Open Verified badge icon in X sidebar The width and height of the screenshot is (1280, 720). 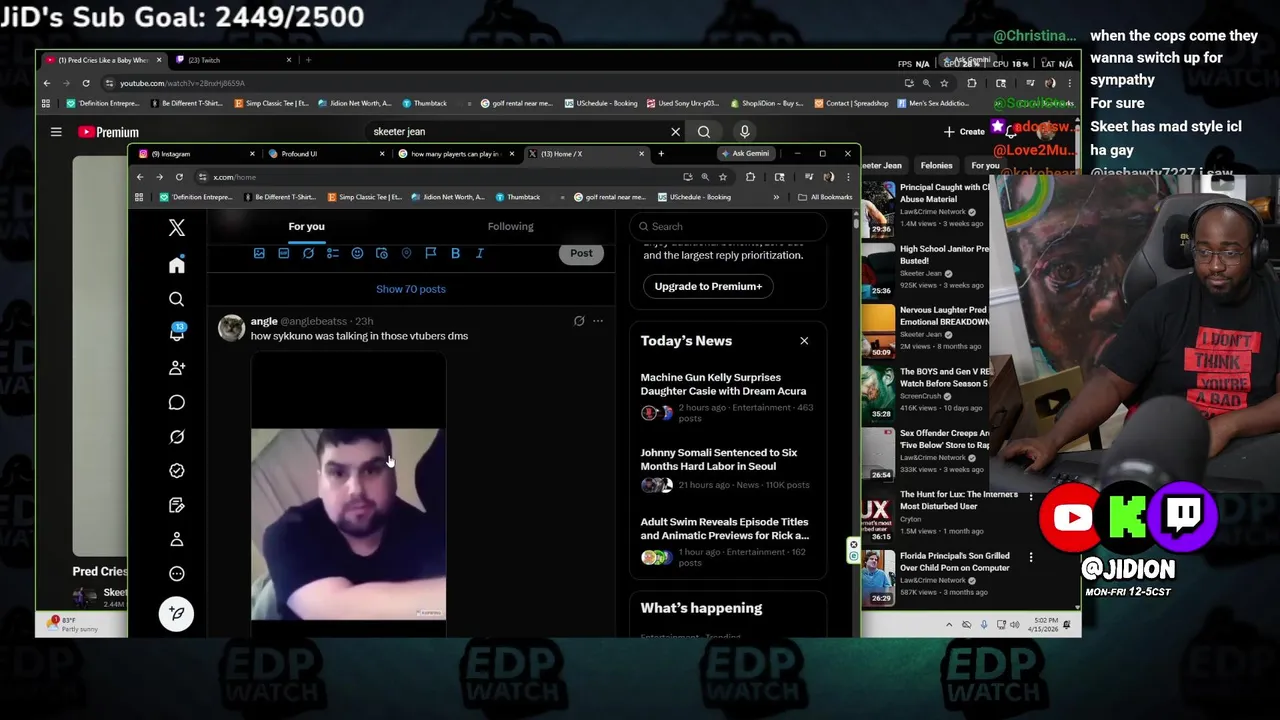click(x=177, y=471)
